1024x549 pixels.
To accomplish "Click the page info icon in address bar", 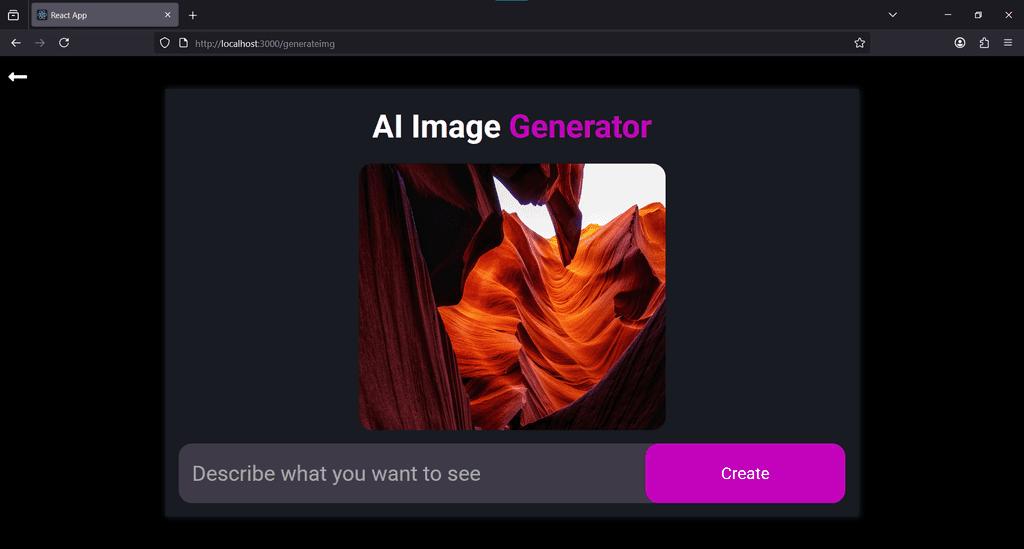I will (x=184, y=43).
